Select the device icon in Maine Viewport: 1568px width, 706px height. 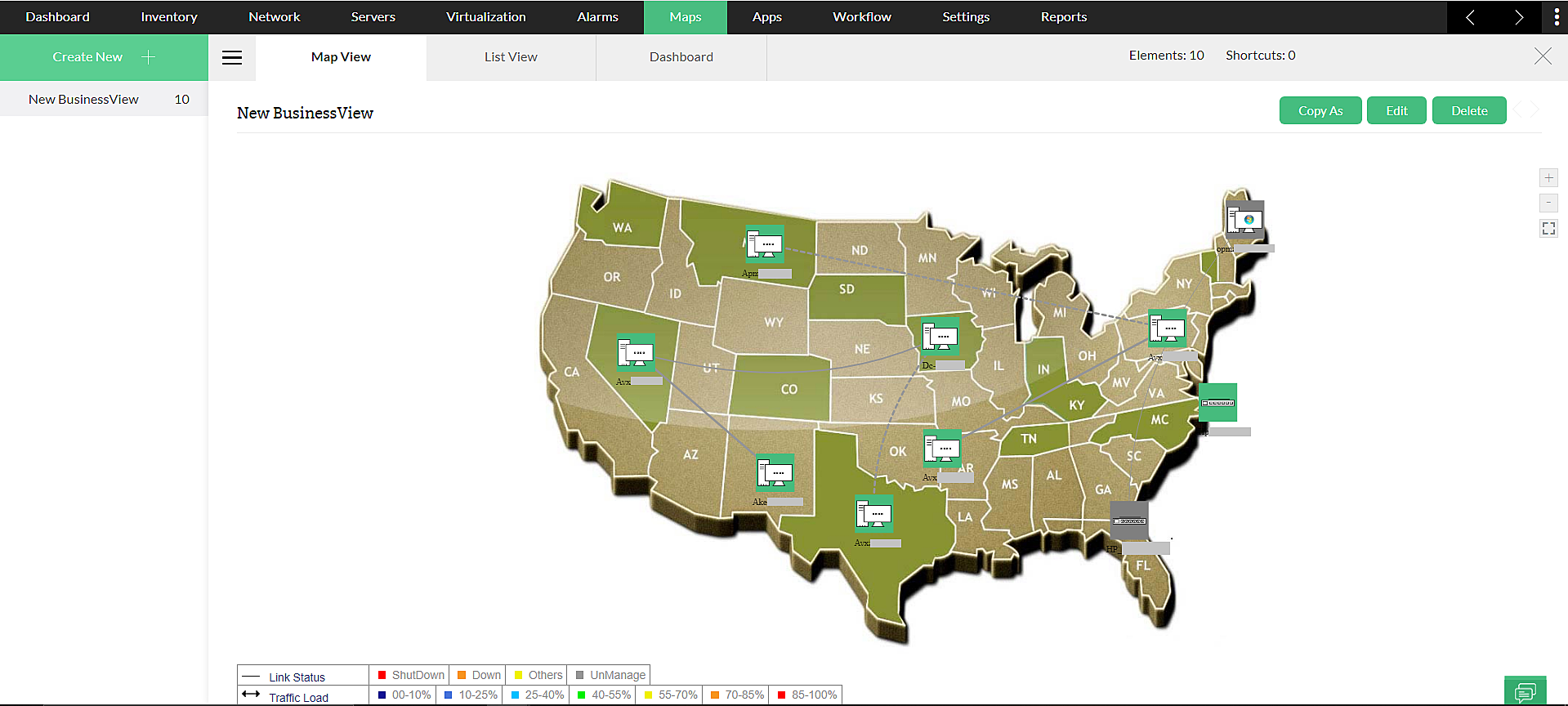[1244, 220]
